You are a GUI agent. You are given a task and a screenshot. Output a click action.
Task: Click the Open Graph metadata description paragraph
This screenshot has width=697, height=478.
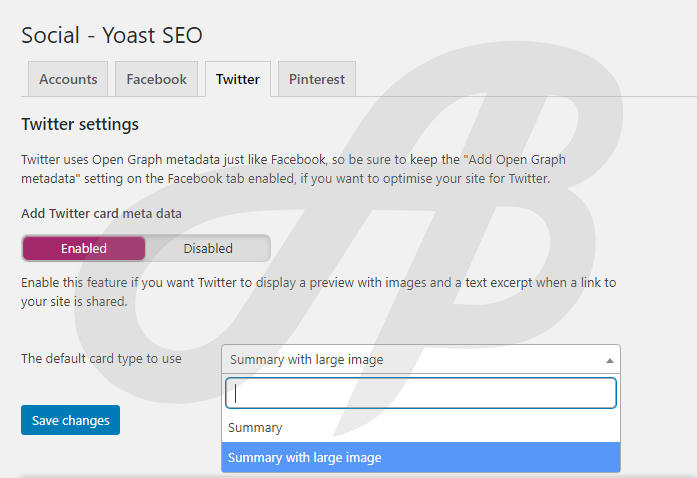[x=293, y=169]
